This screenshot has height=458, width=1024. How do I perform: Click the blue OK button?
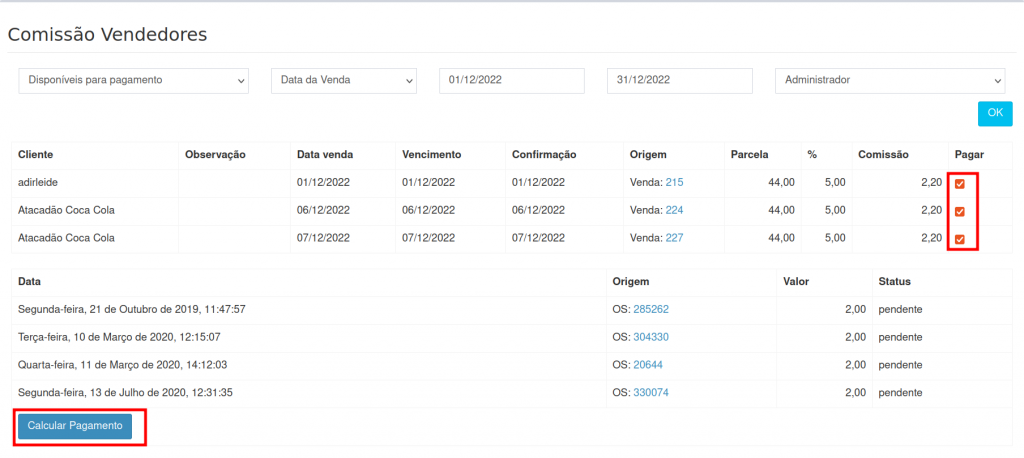point(994,113)
